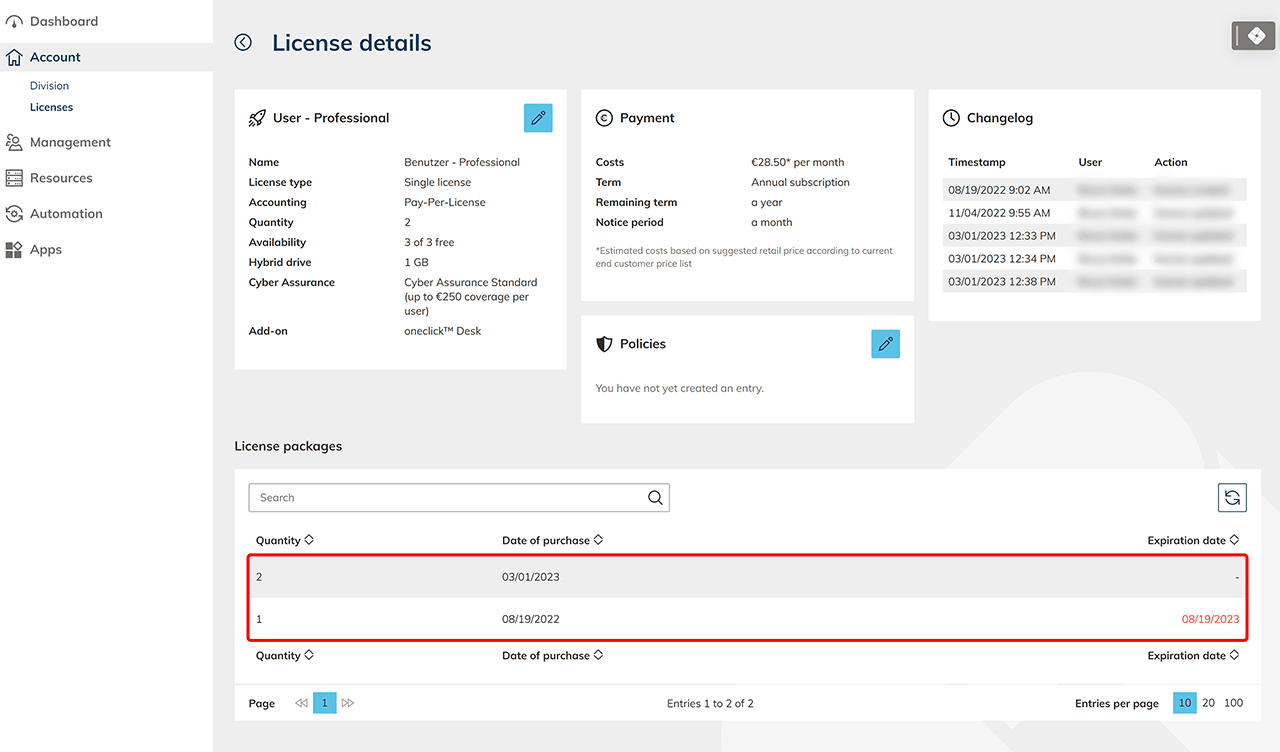The image size is (1280, 752).
Task: Set entries per page to 100
Action: click(1234, 703)
